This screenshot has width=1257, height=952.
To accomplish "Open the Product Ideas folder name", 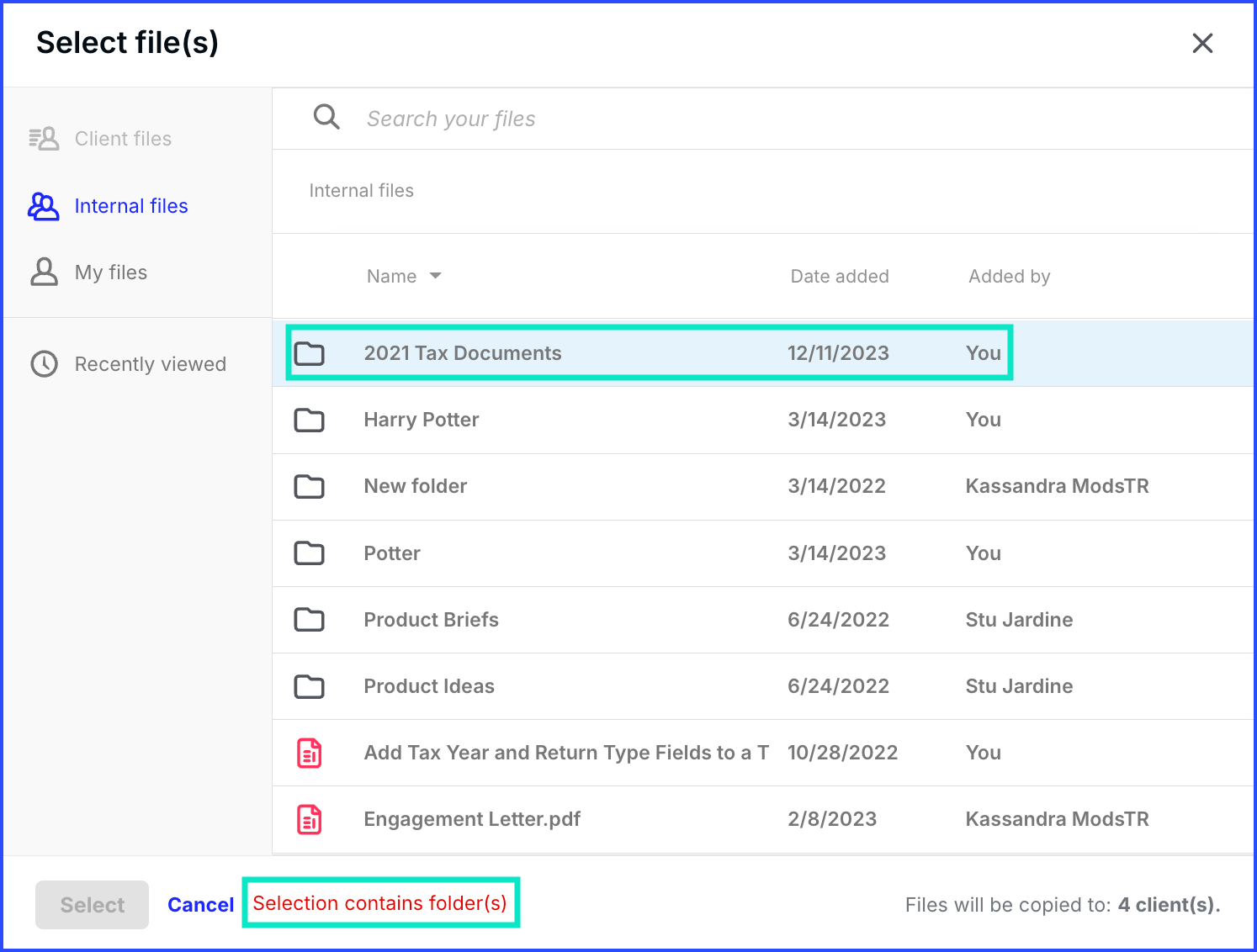I will click(429, 686).
